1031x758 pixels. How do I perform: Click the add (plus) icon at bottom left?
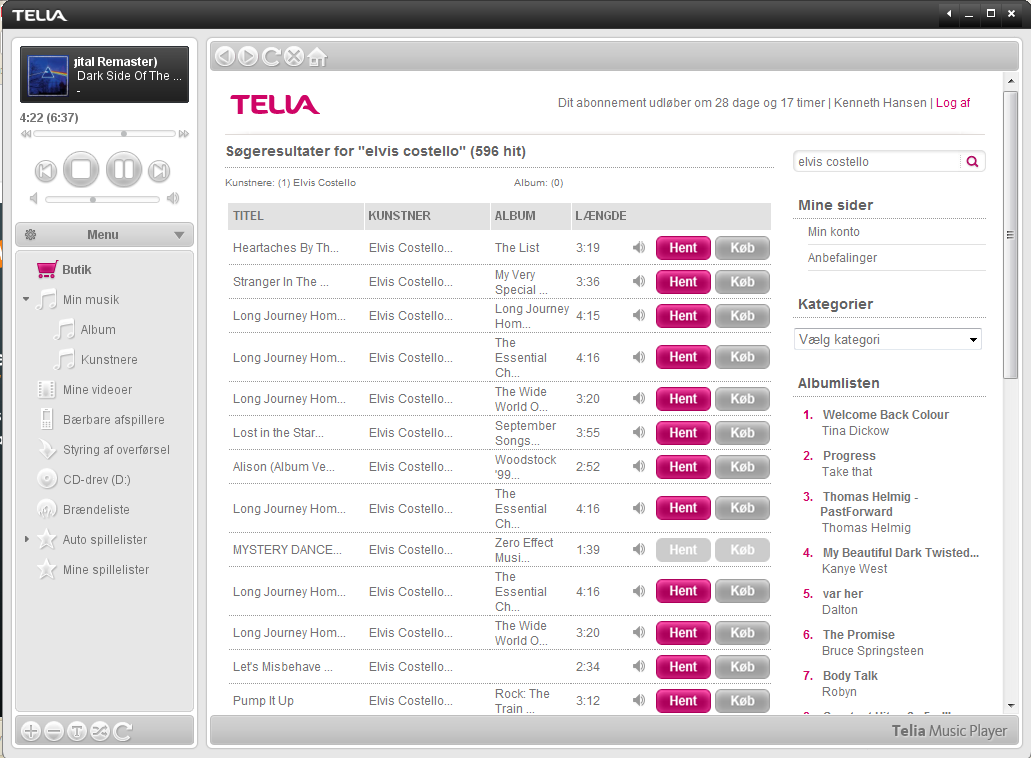[31, 731]
